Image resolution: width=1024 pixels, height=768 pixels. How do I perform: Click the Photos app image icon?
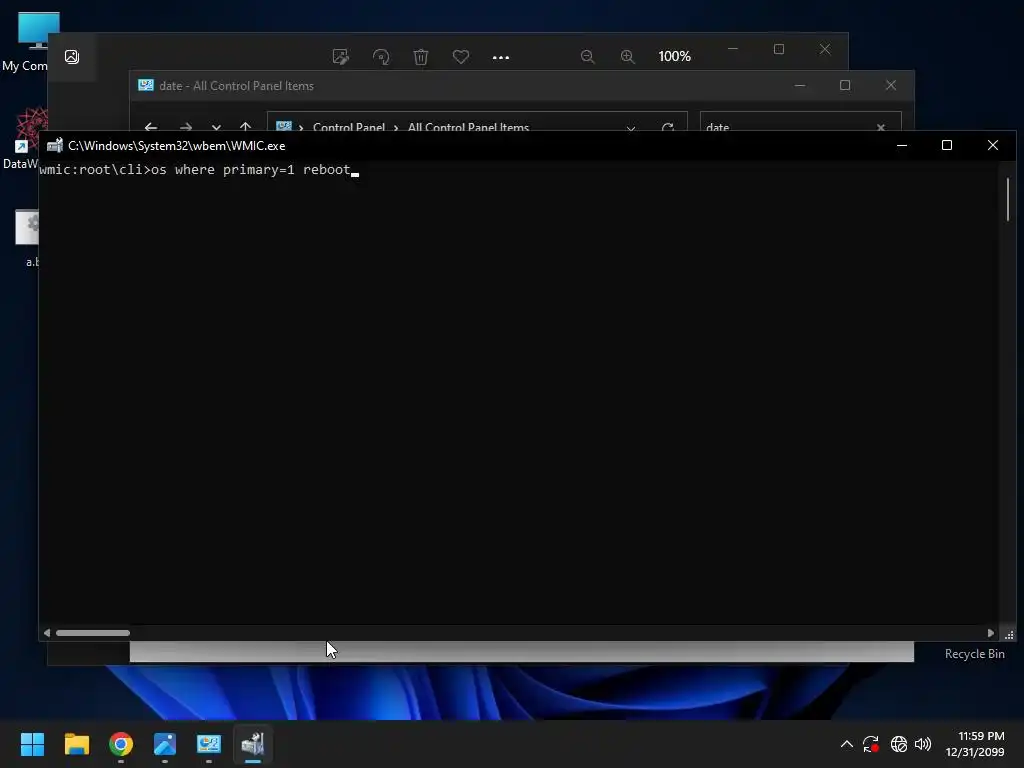tap(72, 57)
